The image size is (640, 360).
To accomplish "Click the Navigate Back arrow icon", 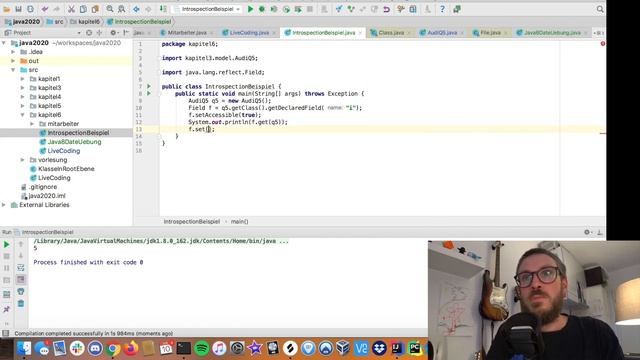I will (x=136, y=9).
